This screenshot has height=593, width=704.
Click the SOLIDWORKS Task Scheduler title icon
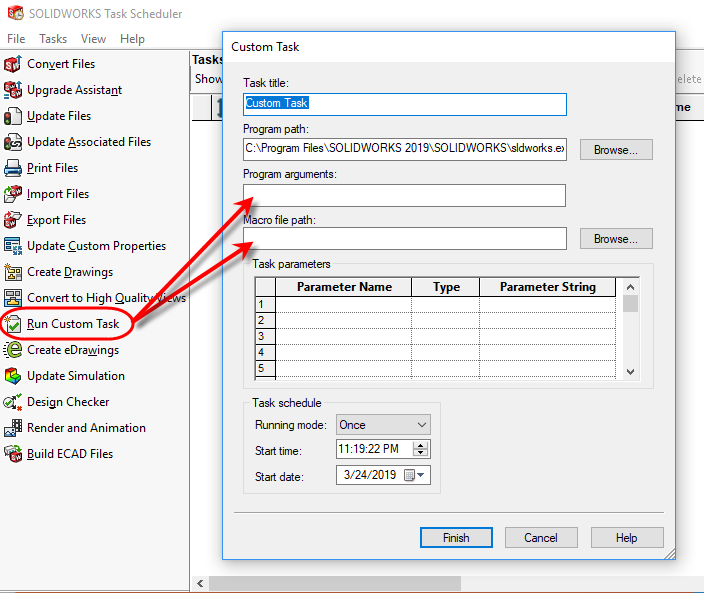(x=16, y=13)
